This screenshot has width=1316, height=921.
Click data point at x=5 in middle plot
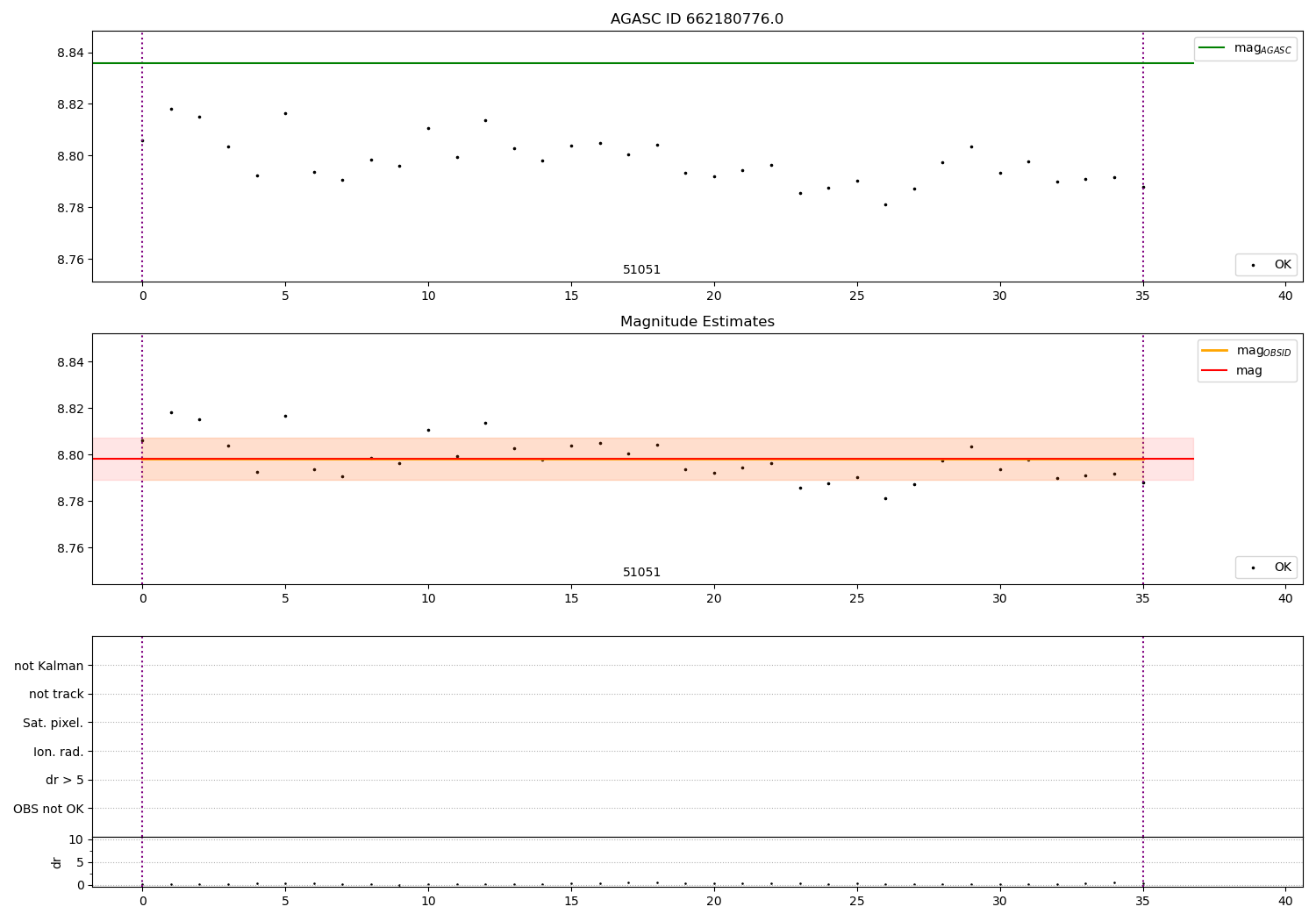click(x=285, y=416)
